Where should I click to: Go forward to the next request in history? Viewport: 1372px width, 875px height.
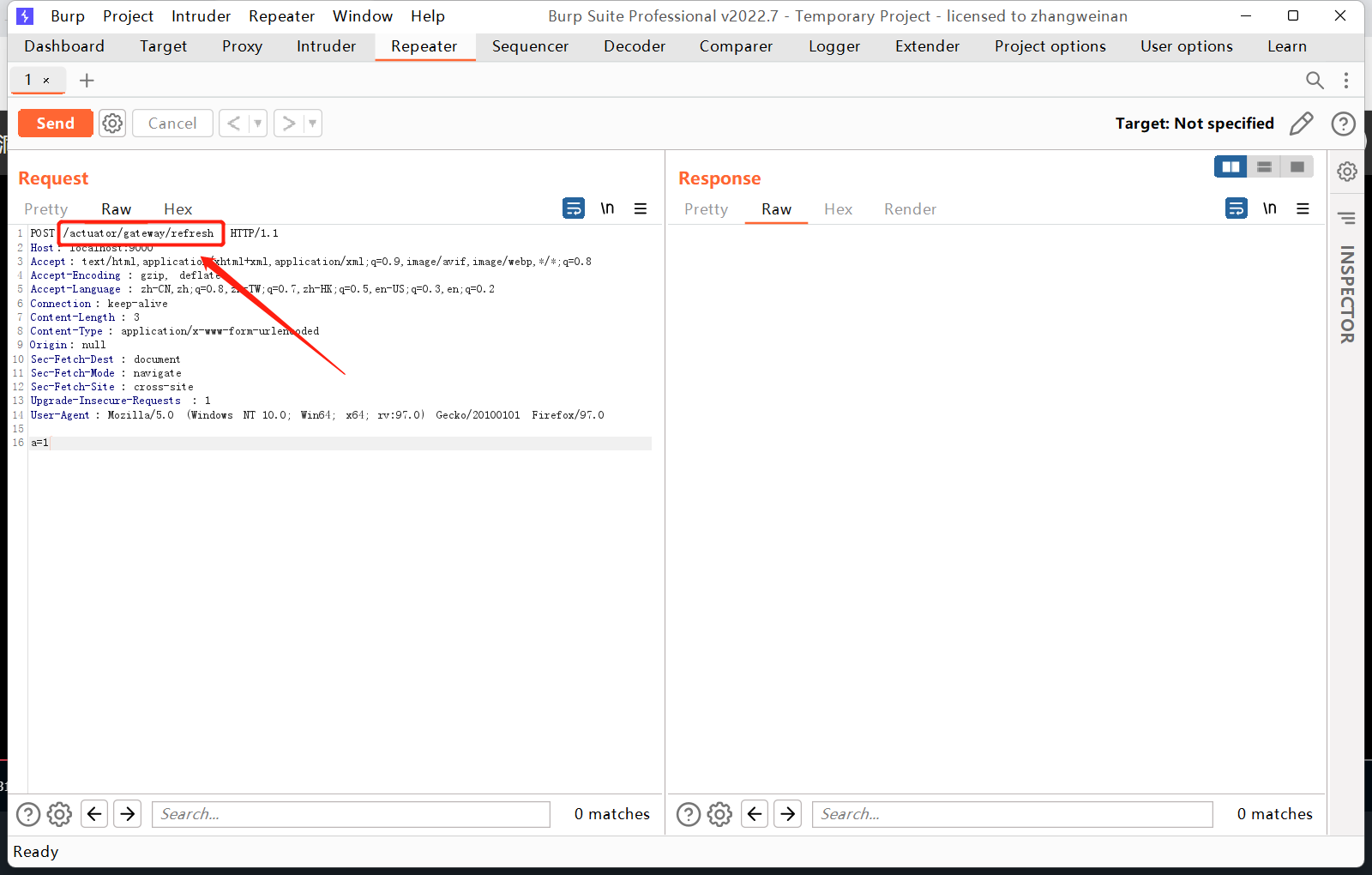[x=289, y=124]
